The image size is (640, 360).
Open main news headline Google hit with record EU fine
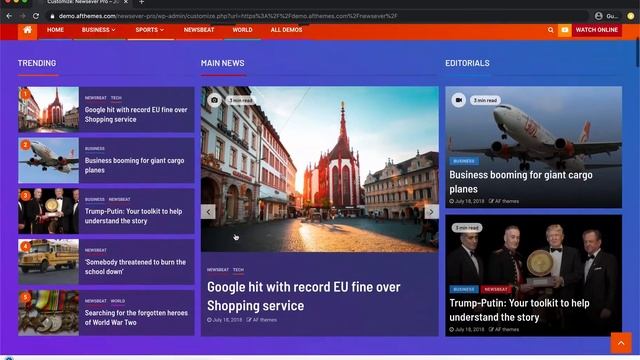(x=303, y=296)
